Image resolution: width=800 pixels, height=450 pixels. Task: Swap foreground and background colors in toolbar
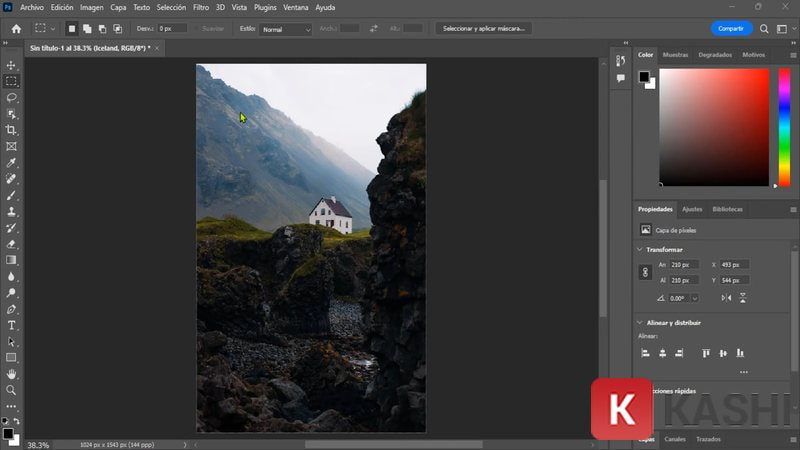coord(17,421)
